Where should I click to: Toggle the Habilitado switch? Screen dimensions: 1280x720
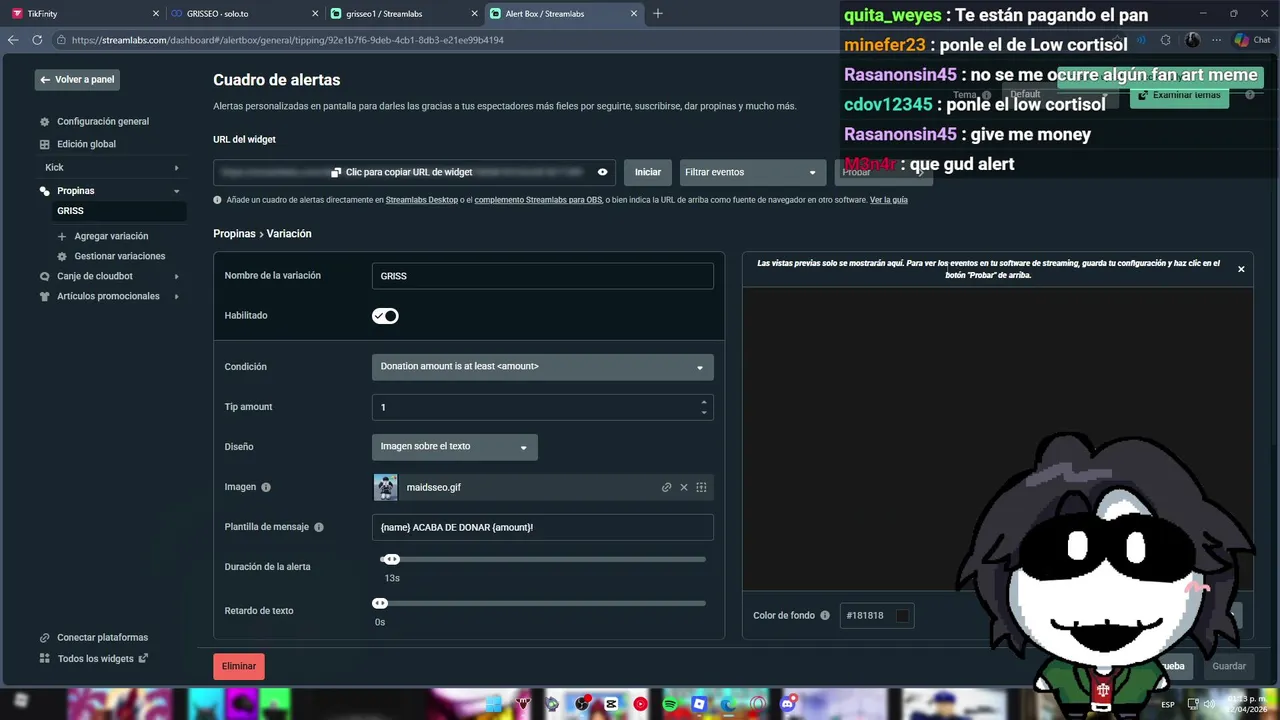click(x=385, y=316)
